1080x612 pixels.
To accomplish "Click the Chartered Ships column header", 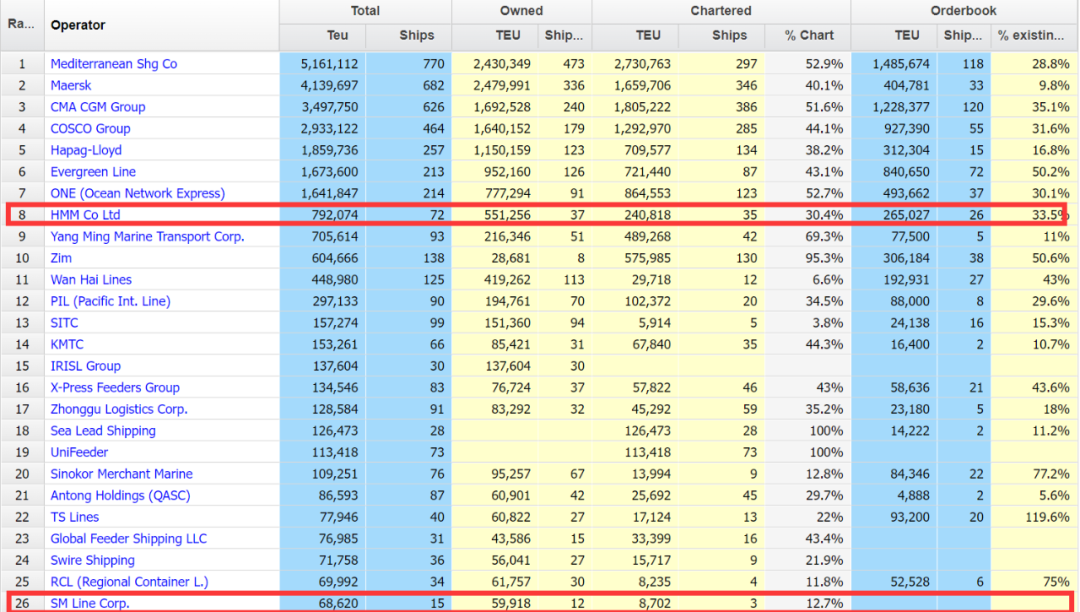I will (x=729, y=36).
